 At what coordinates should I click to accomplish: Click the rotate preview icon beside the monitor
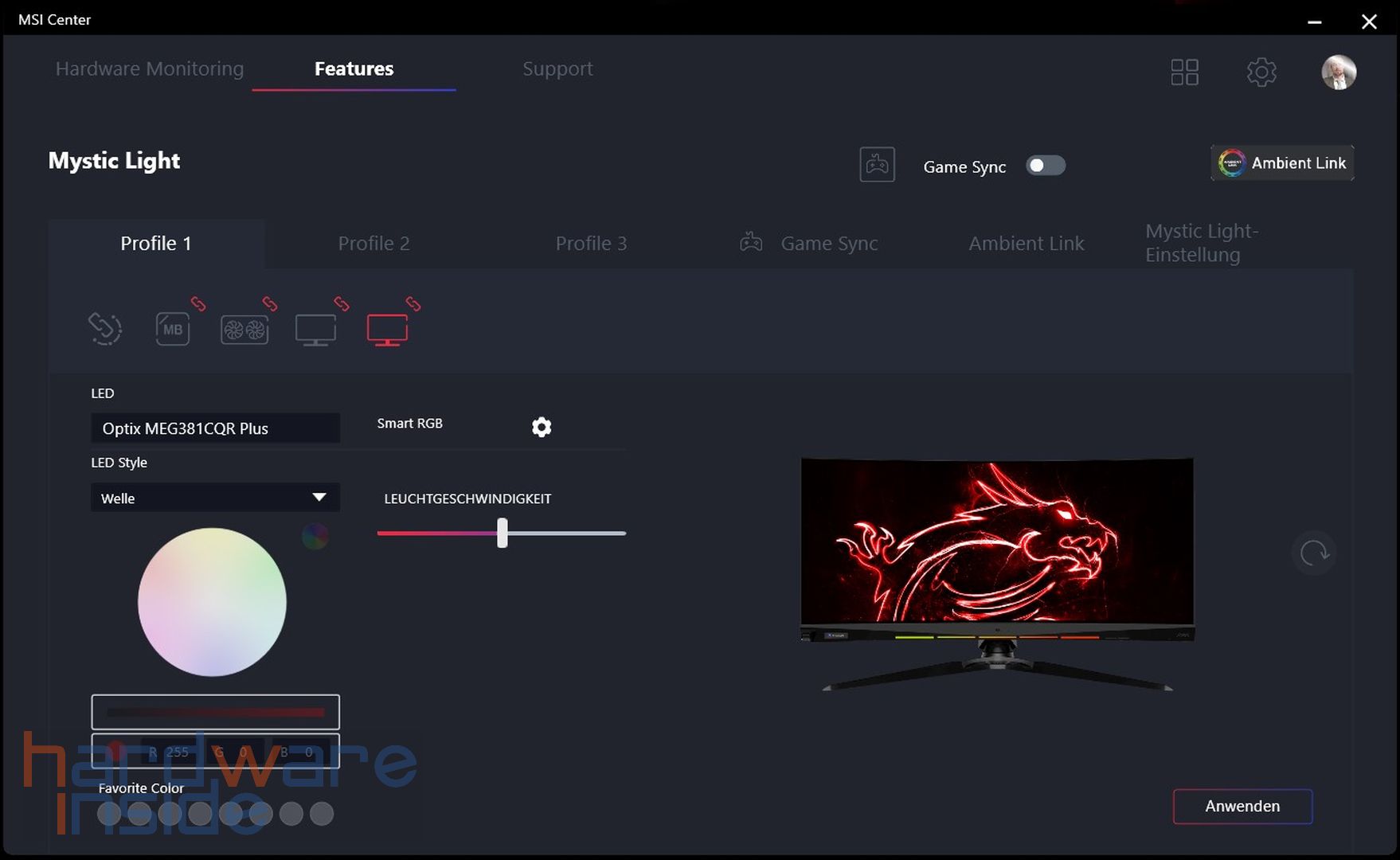pyautogui.click(x=1314, y=553)
